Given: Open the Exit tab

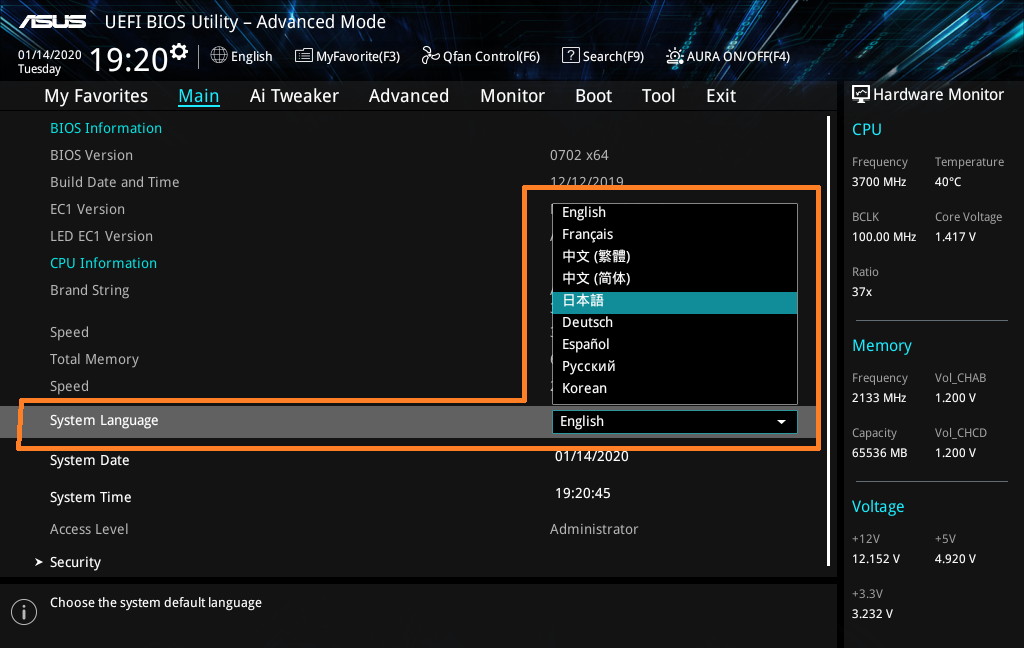Looking at the screenshot, I should (x=721, y=96).
